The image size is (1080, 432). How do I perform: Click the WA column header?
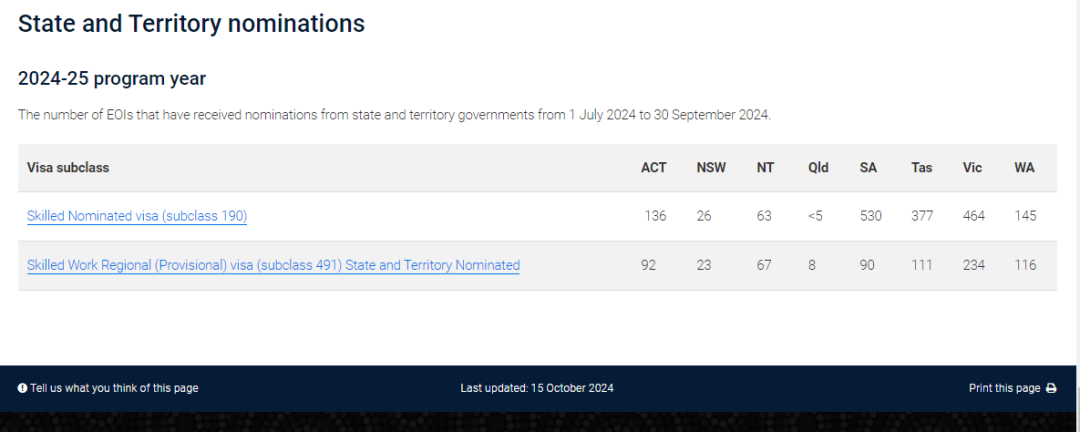pos(1024,167)
